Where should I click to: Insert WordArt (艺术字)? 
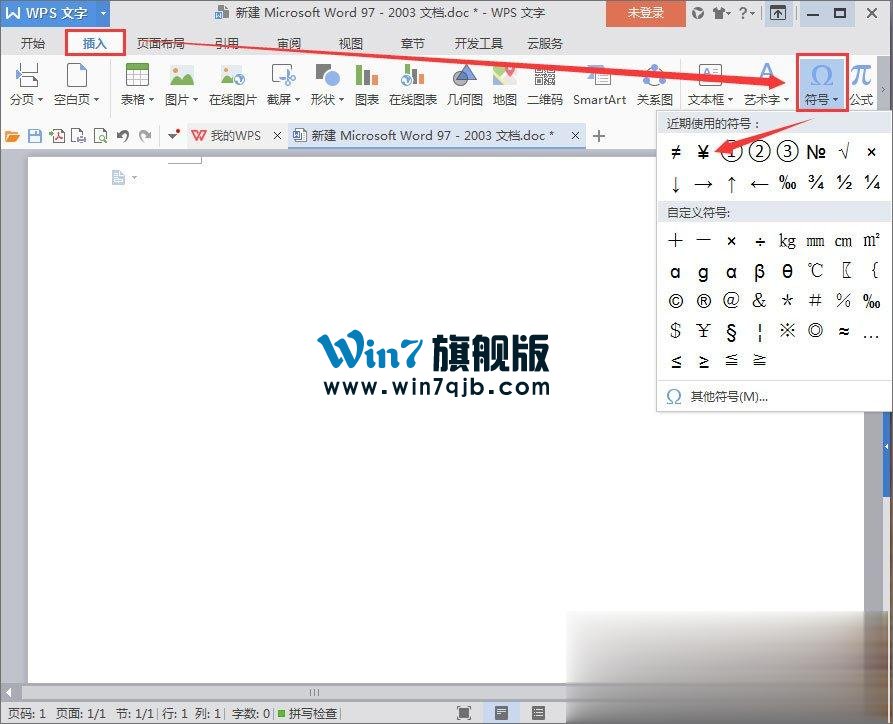(x=766, y=84)
